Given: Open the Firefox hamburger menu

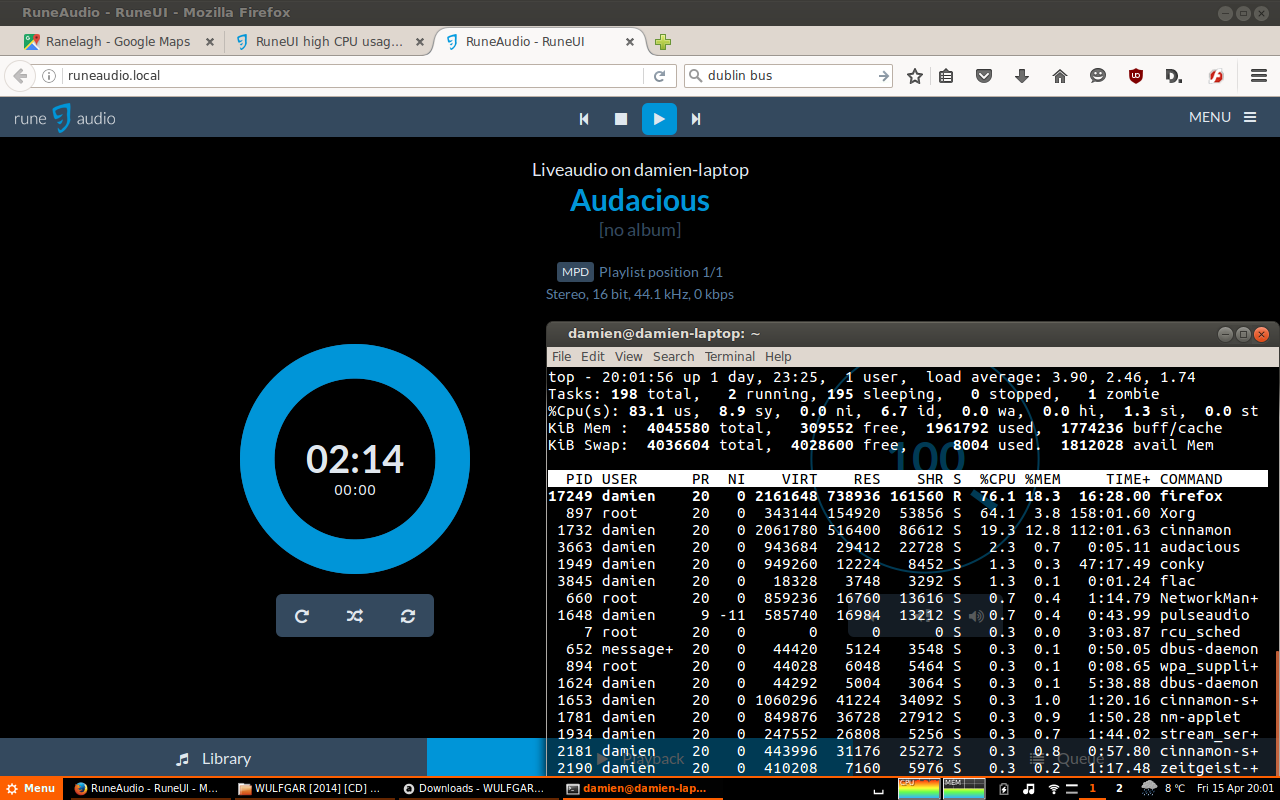Looking at the screenshot, I should 1260,76.
